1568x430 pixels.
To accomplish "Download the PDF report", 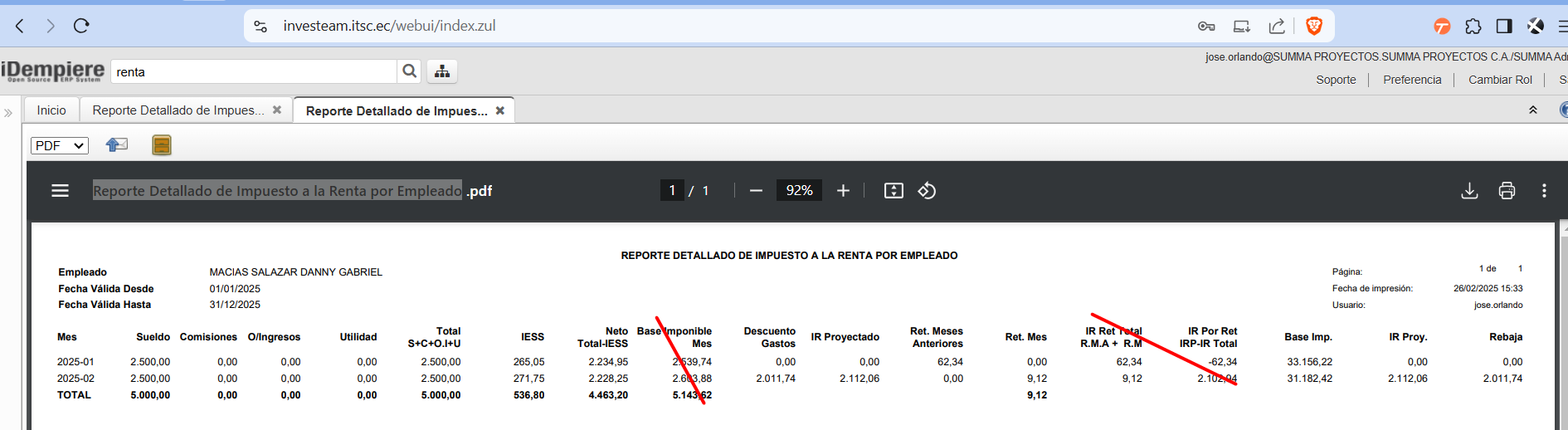I will click(1469, 191).
